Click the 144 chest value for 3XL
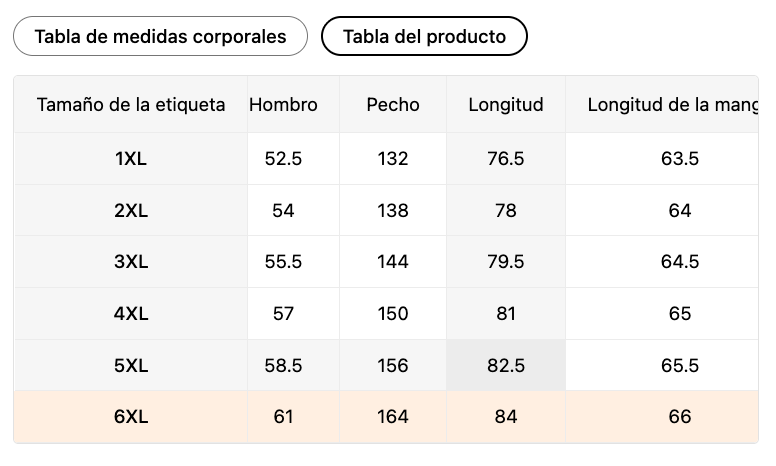This screenshot has height=466, width=776. click(x=393, y=262)
